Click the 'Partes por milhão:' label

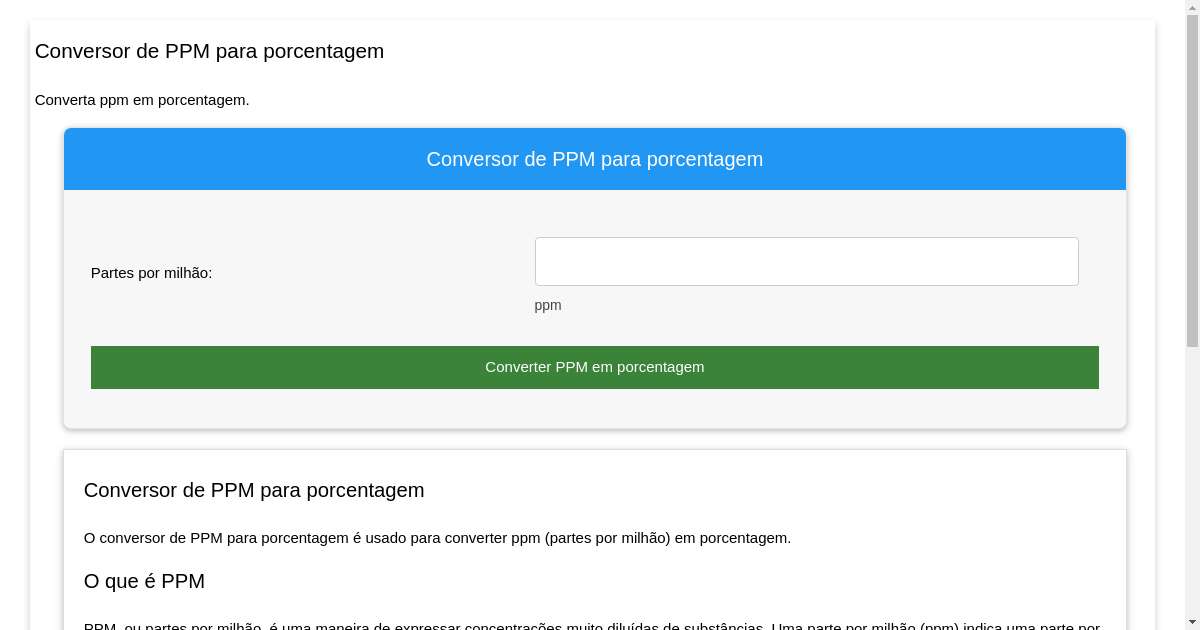(x=151, y=273)
